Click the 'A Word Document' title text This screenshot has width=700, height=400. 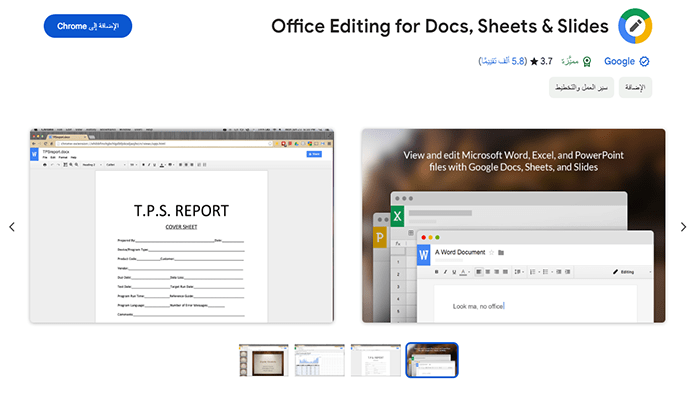pyautogui.click(x=460, y=252)
